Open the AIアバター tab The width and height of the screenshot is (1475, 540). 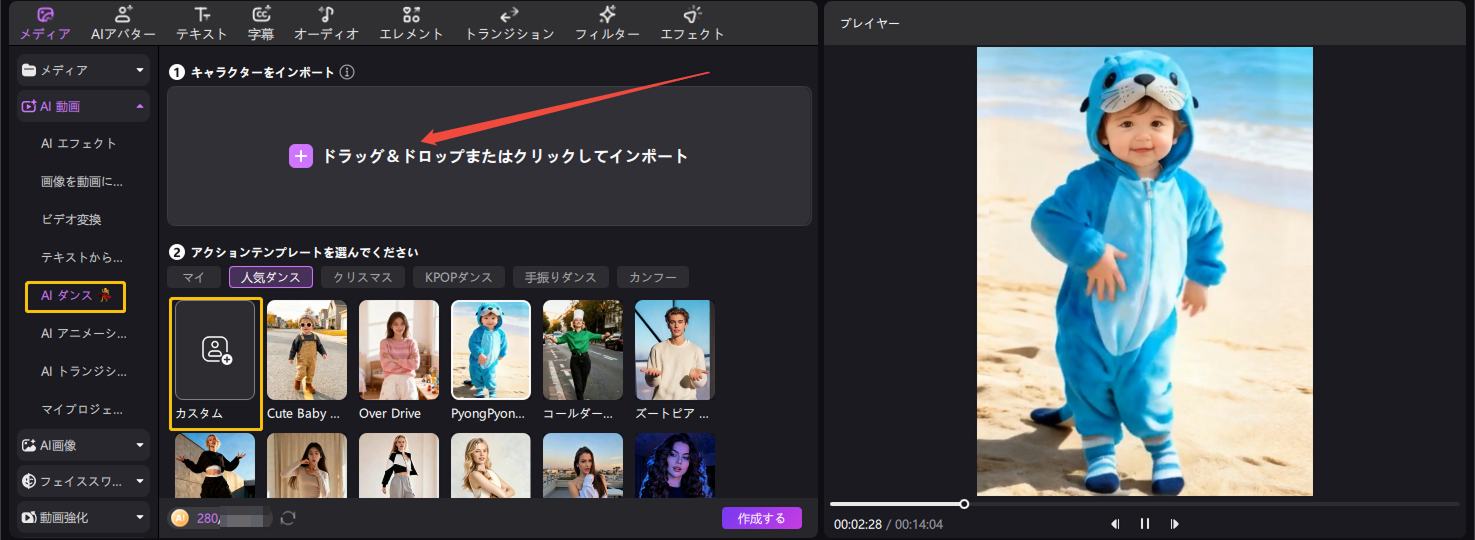pos(123,23)
